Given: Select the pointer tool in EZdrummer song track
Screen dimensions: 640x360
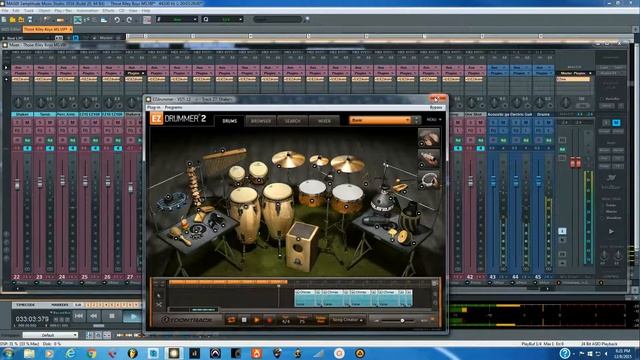Looking at the screenshot, I should pyautogui.click(x=159, y=295).
